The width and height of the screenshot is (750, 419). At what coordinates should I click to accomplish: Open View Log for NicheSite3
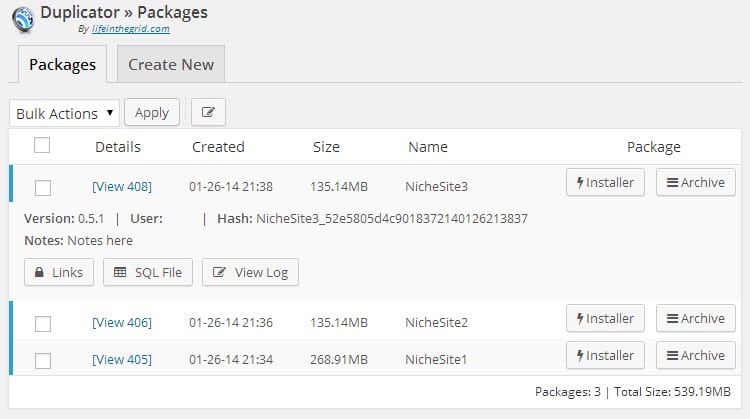pos(250,272)
